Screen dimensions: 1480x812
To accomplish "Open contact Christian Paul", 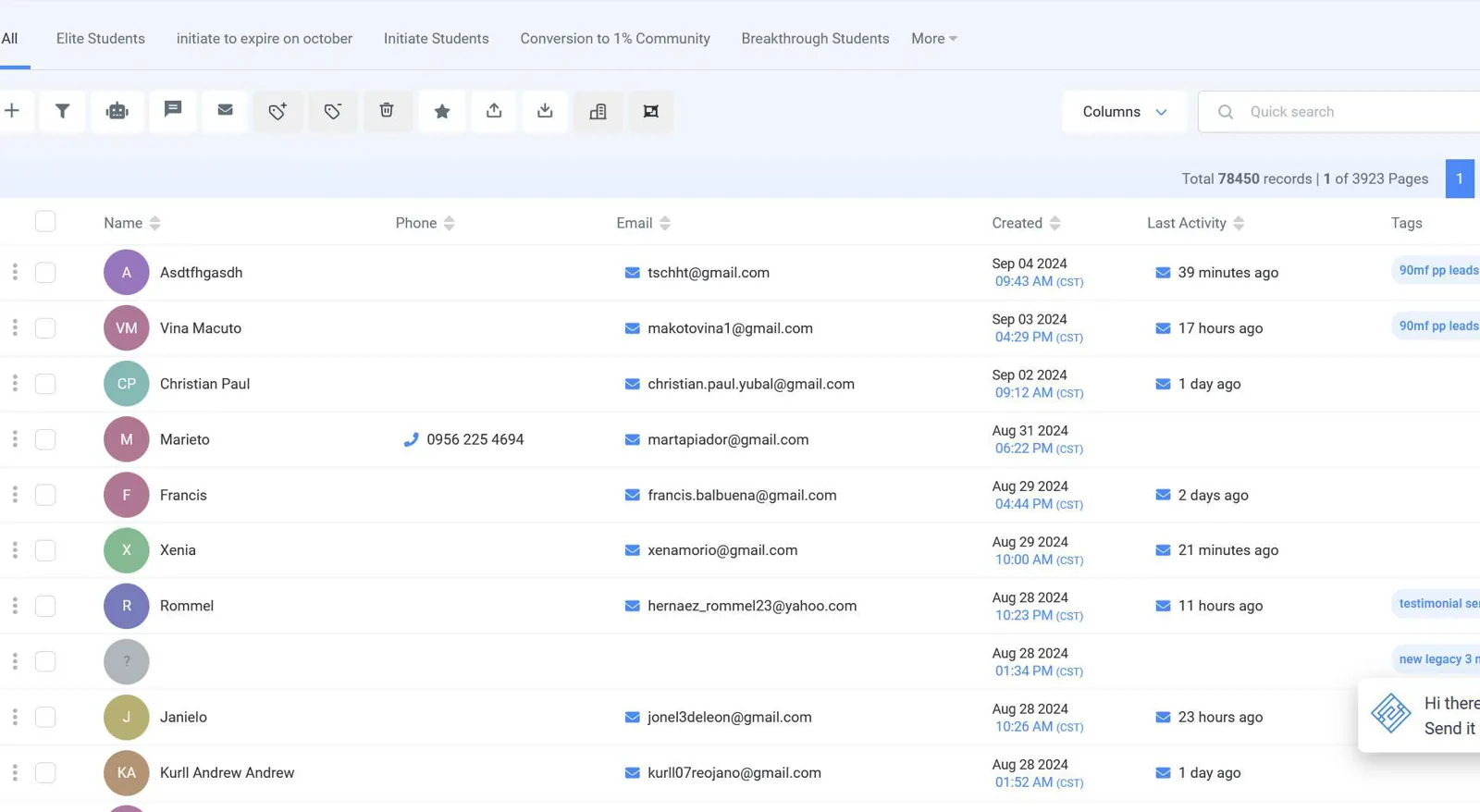I will click(204, 384).
